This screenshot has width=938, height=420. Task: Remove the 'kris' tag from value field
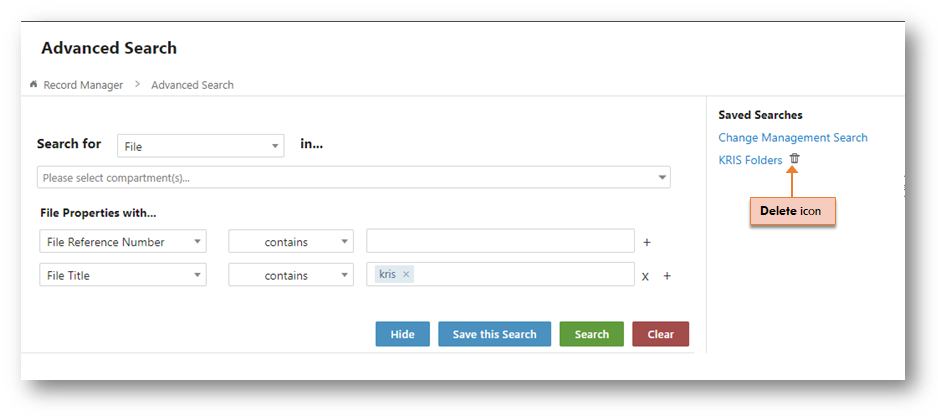pos(406,274)
